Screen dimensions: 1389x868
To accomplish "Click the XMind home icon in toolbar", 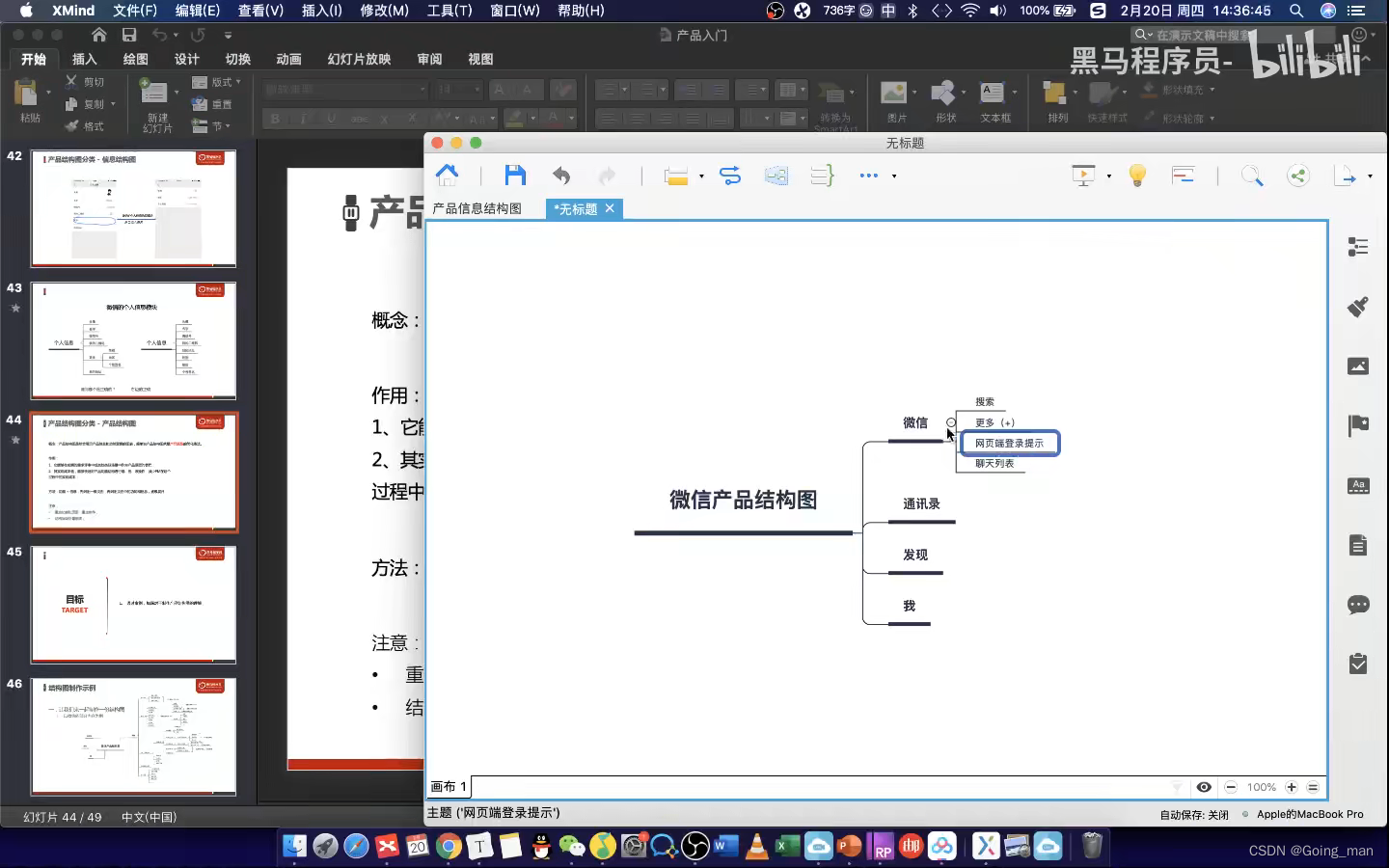I will [447, 175].
